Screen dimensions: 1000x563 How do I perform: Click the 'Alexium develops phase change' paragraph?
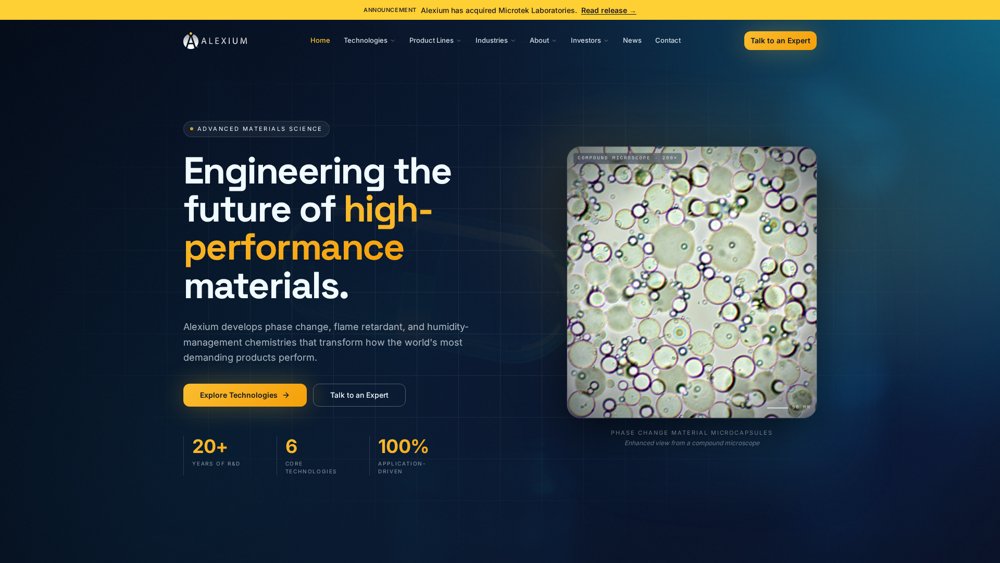coord(326,342)
